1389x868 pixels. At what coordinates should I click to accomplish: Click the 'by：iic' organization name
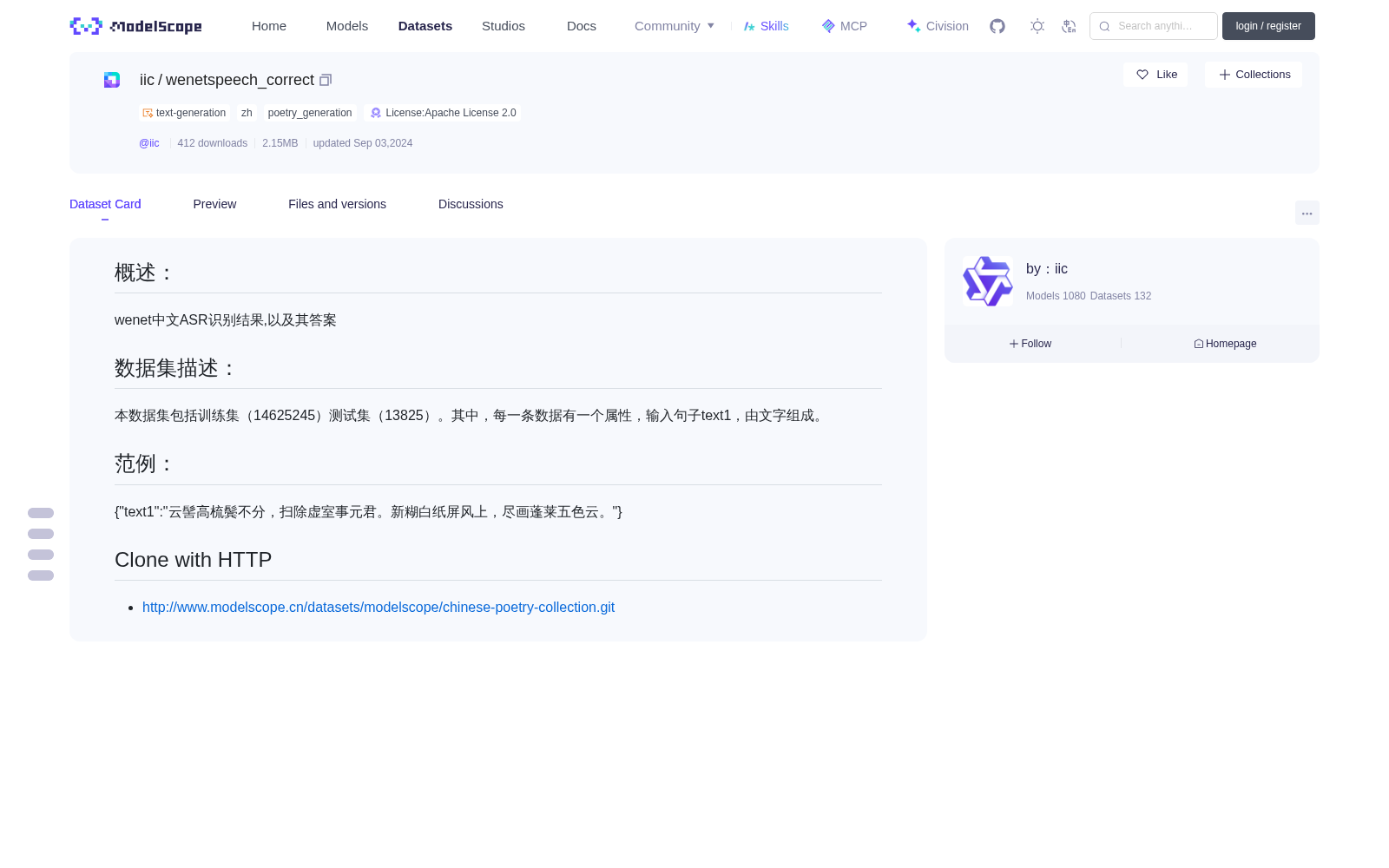1047,269
